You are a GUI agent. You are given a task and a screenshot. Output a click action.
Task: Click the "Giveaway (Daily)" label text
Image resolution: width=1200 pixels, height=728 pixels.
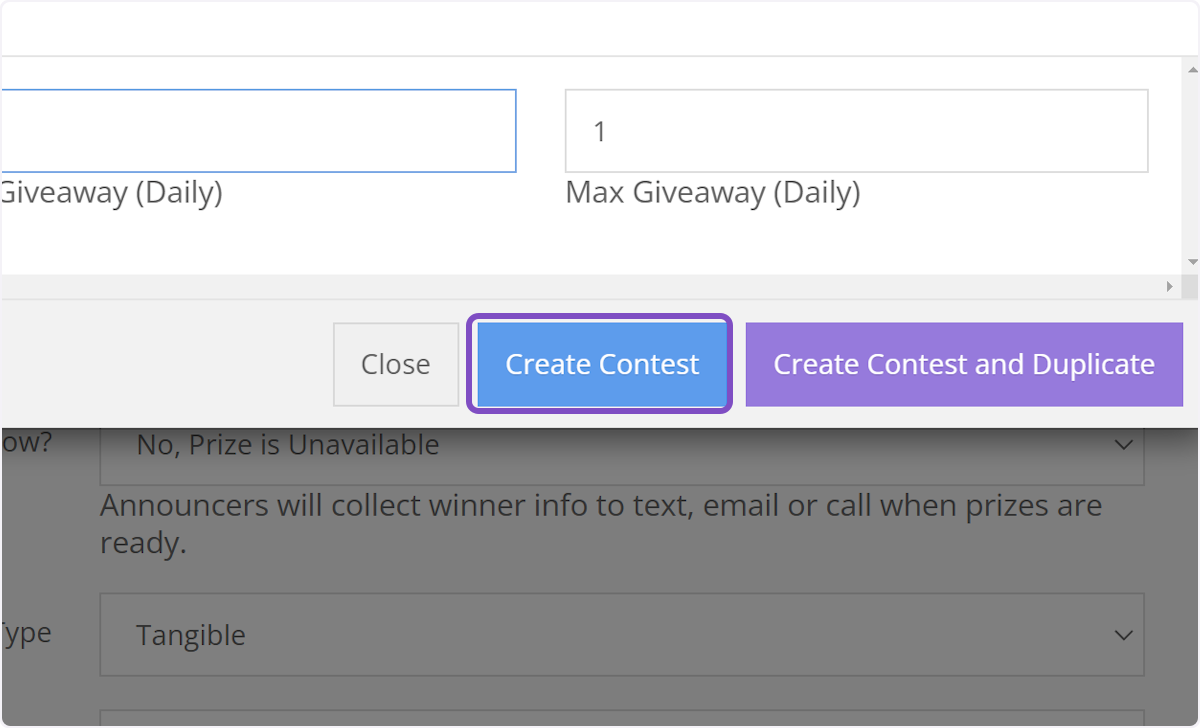click(110, 192)
